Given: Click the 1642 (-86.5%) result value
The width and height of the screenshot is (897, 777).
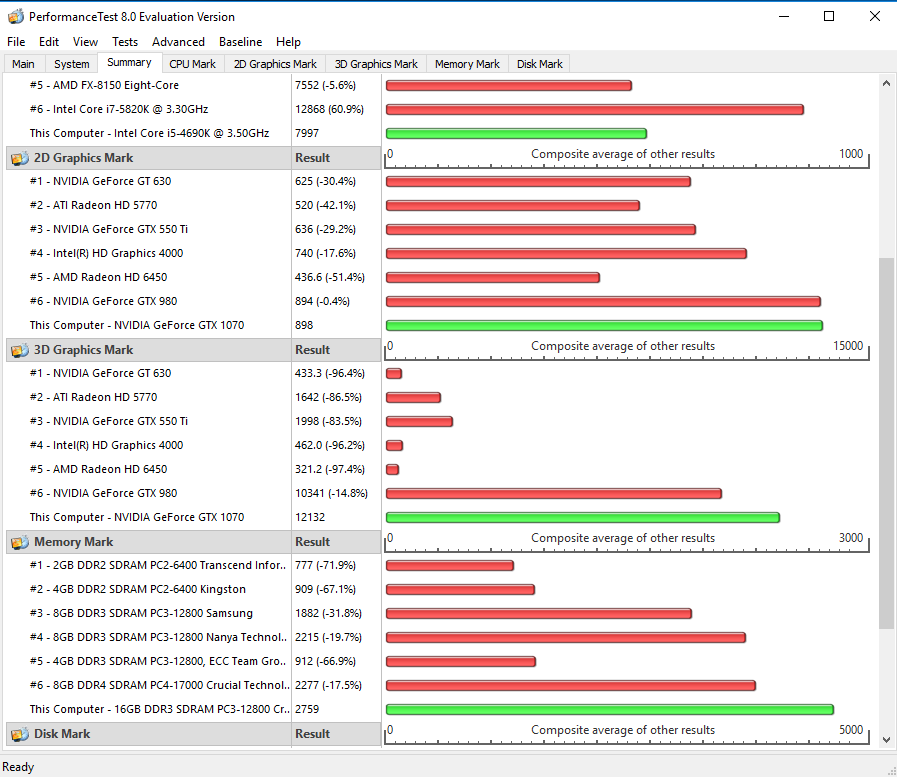Looking at the screenshot, I should [328, 397].
